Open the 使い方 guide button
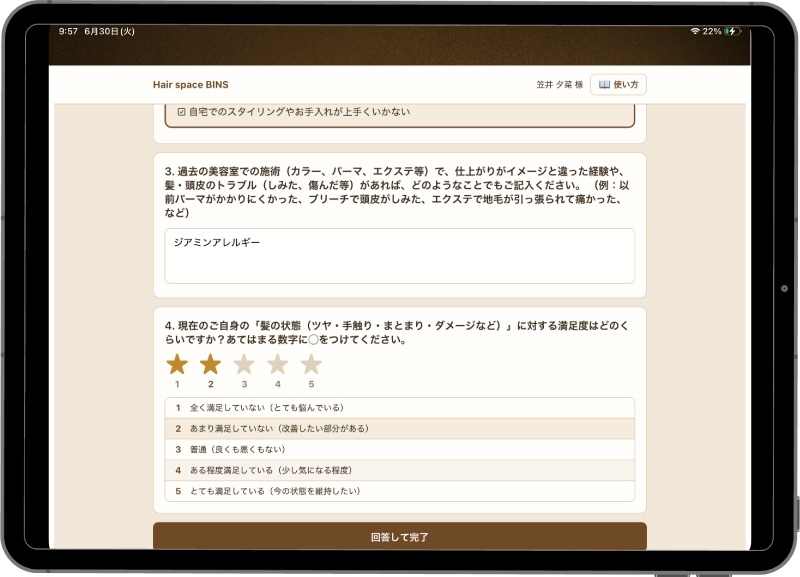800x577 pixels. [618, 85]
